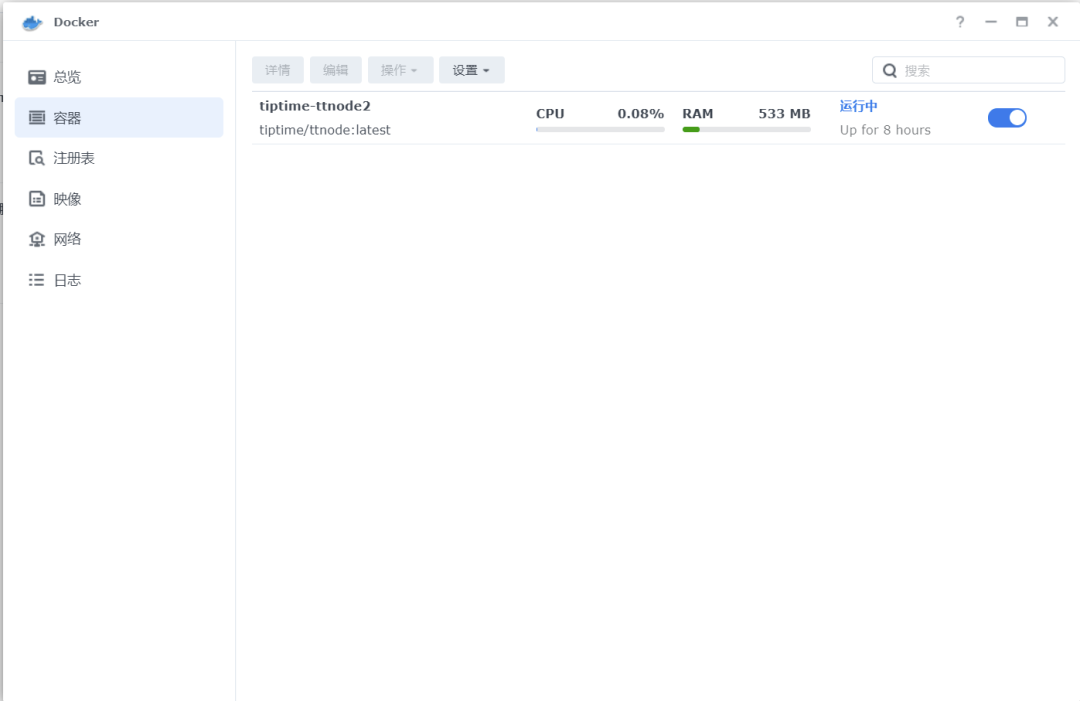Click the CPU label in container row
This screenshot has width=1080, height=701.
[550, 114]
